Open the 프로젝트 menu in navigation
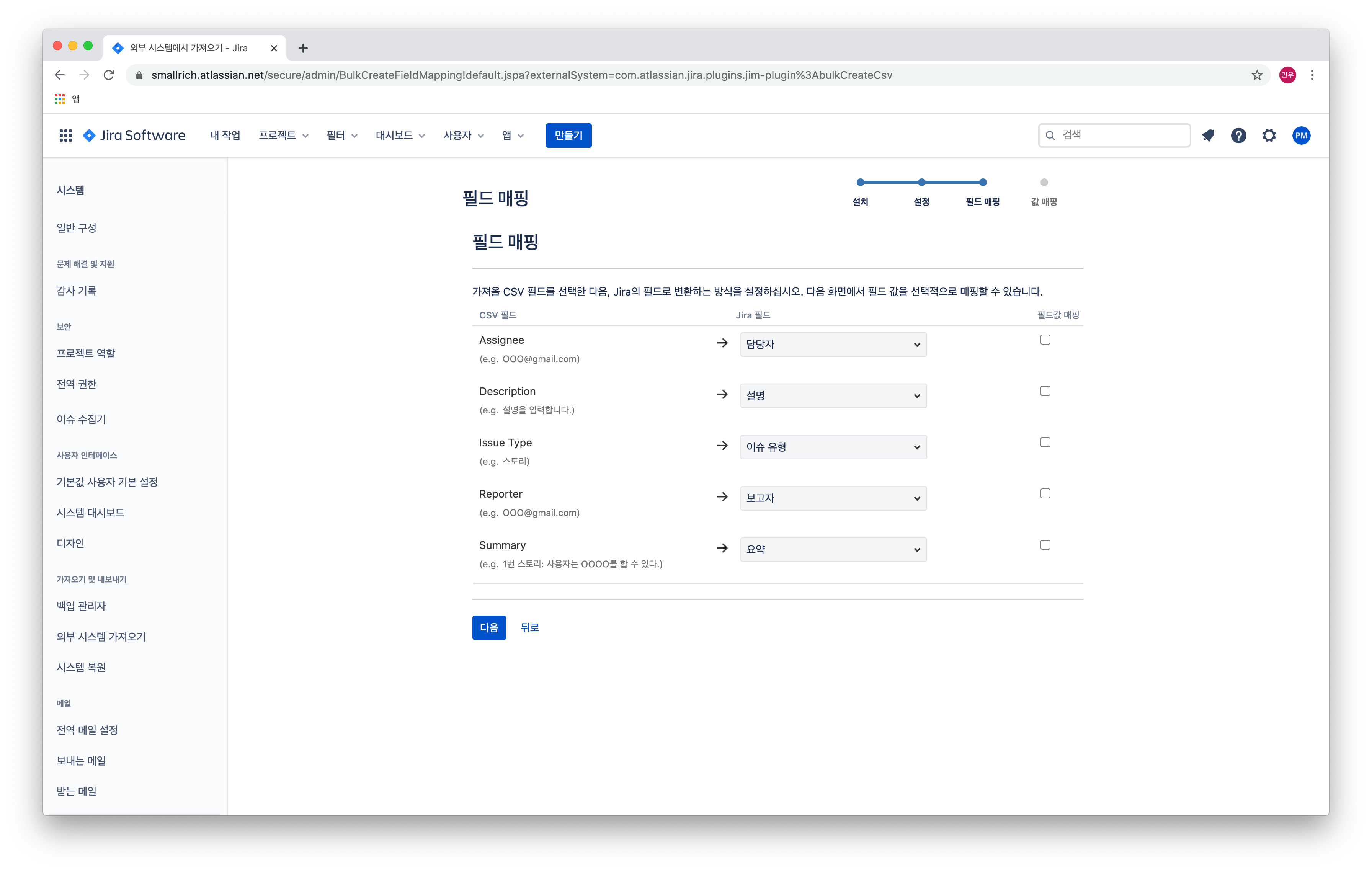1372x872 pixels. (x=283, y=136)
